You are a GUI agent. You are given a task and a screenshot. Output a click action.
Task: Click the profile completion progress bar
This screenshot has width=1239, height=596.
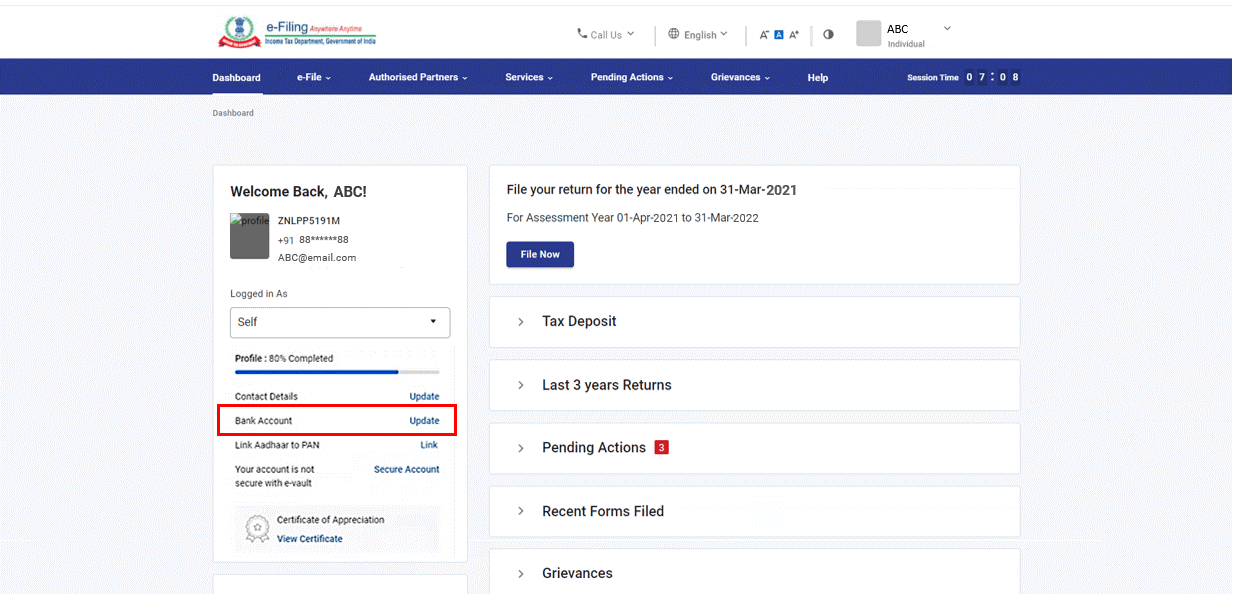(337, 372)
